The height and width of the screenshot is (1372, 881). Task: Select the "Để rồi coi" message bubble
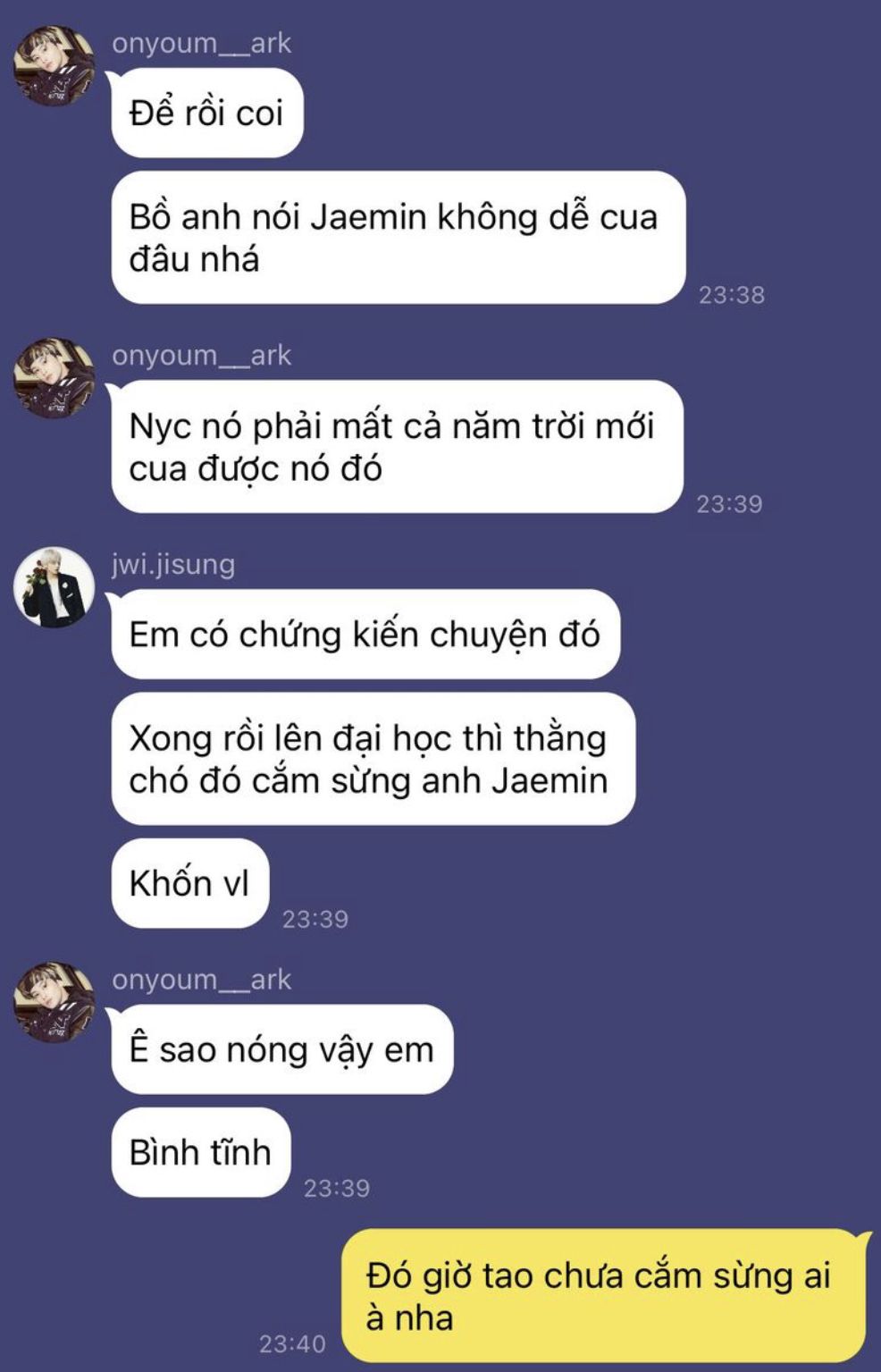[207, 113]
